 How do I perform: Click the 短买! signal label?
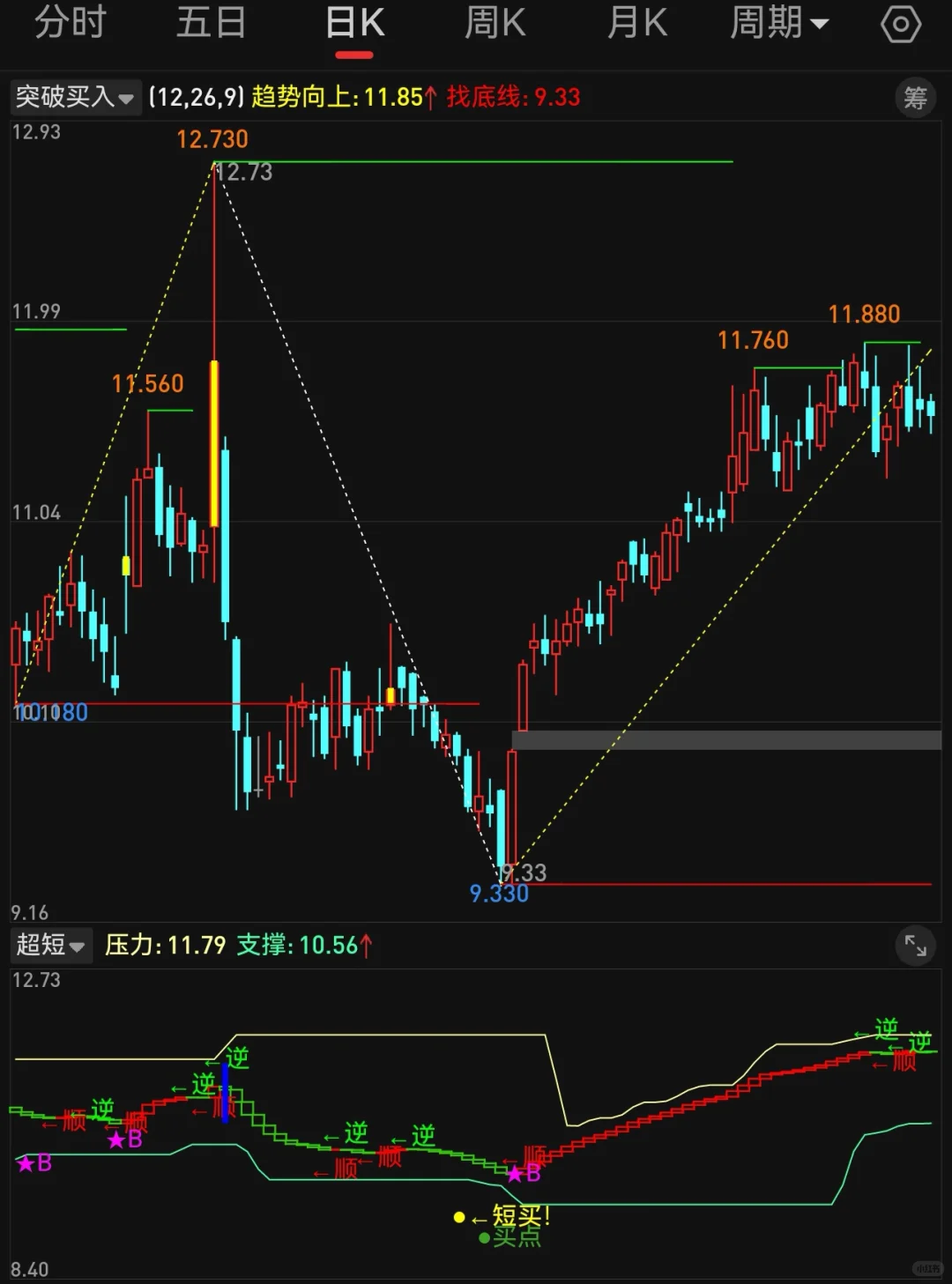tap(520, 1216)
